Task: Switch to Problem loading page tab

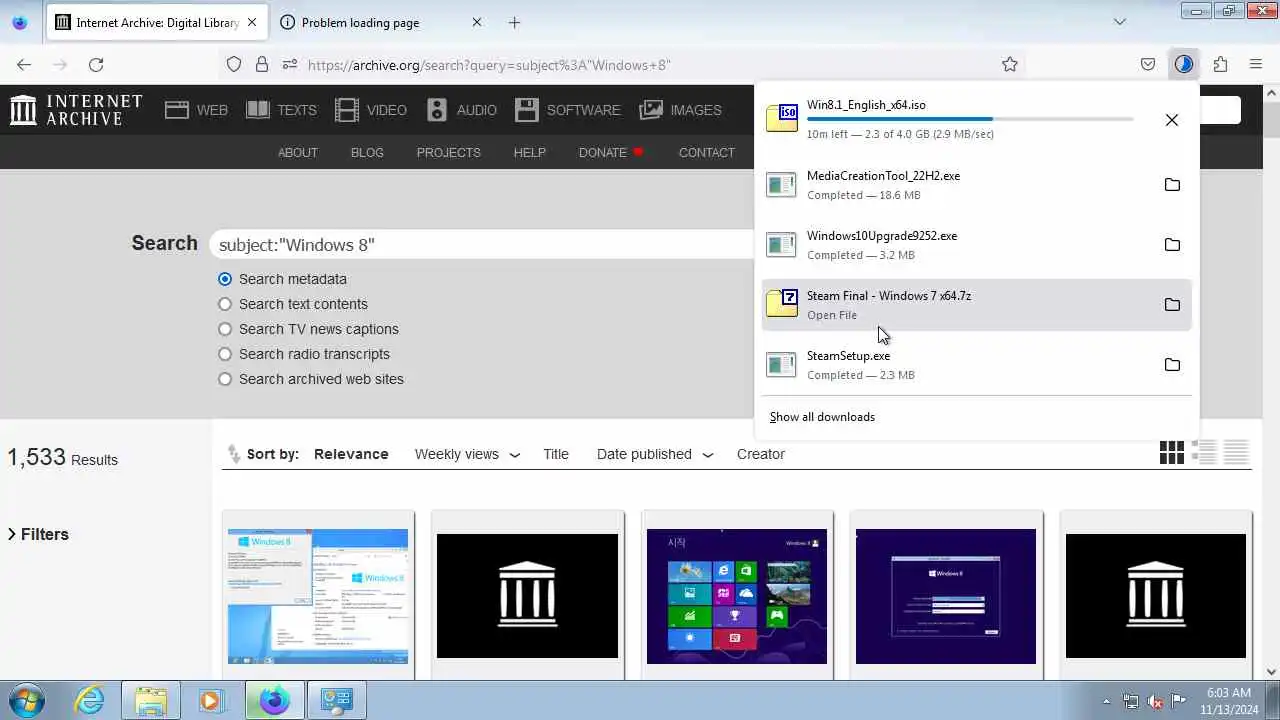Action: (380, 22)
